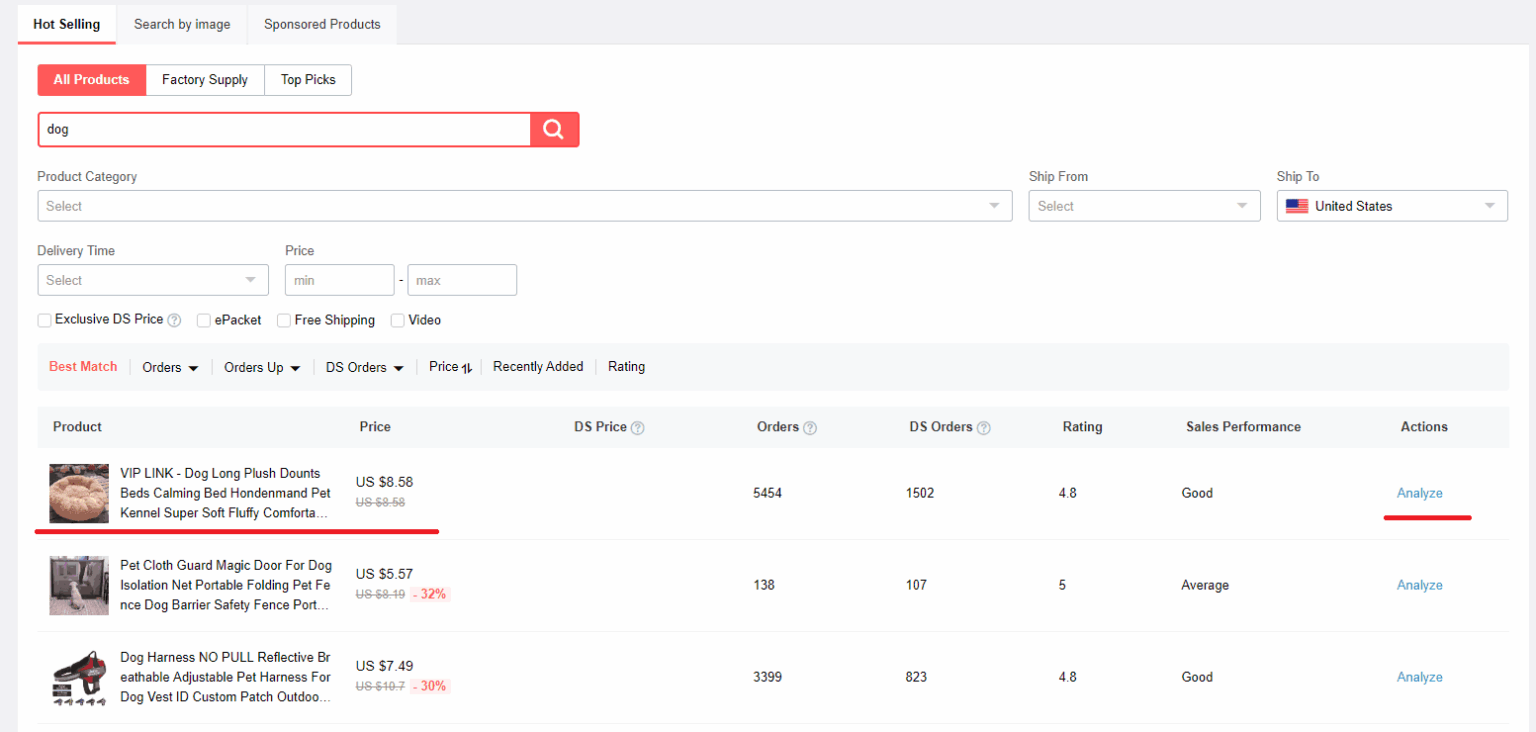Click the Orders column help icon
This screenshot has width=1536, height=732.
tap(810, 428)
